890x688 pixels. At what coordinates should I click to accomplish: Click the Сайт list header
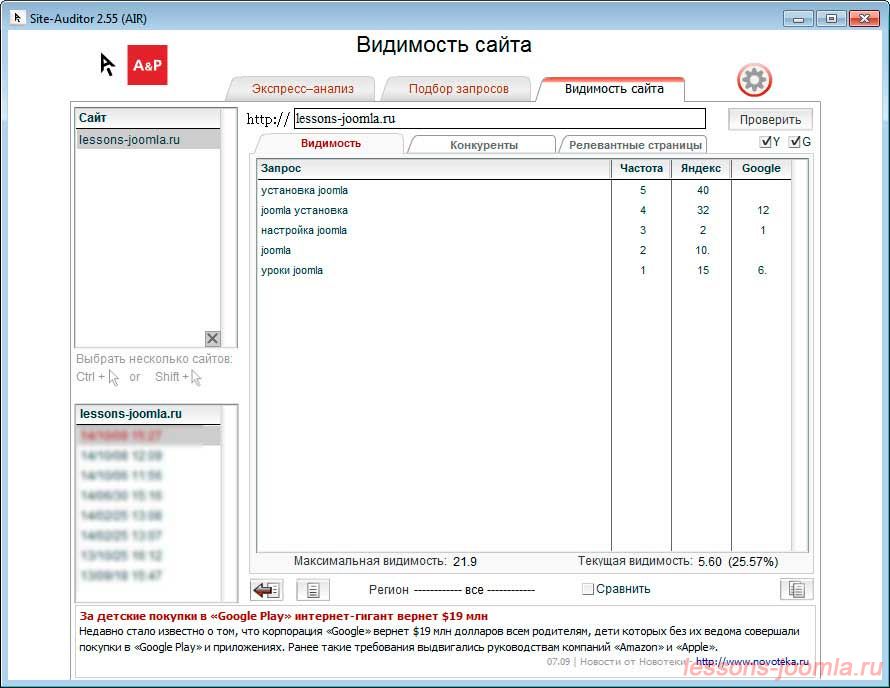point(148,118)
